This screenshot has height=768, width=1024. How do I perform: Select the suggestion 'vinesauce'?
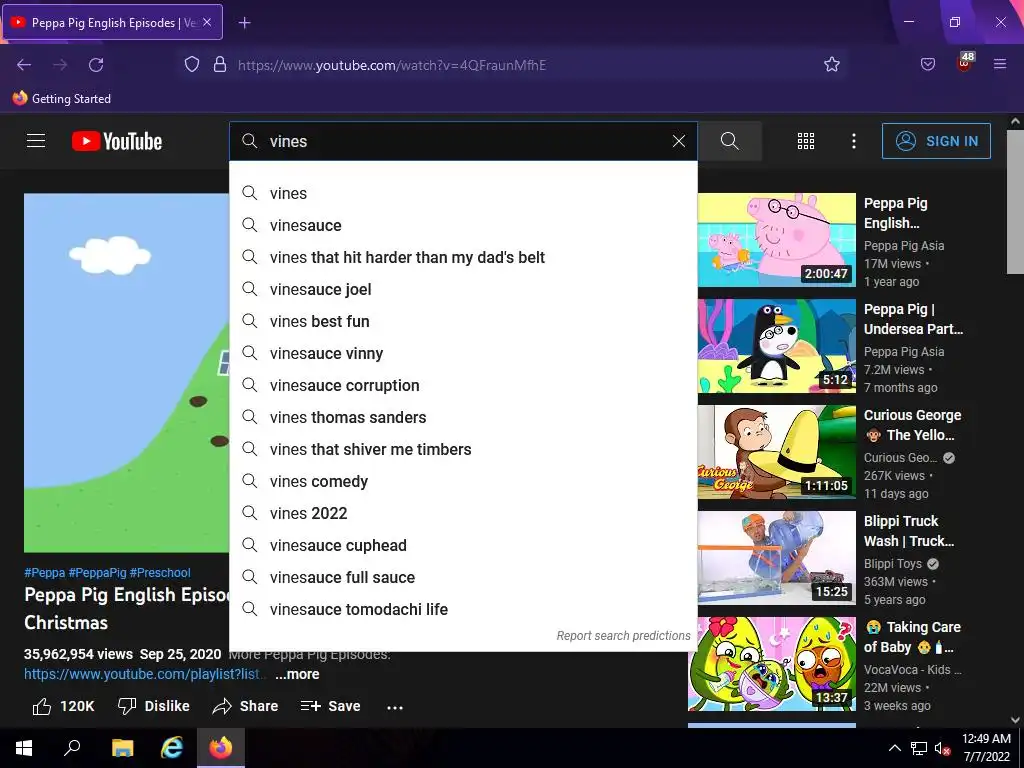pyautogui.click(x=464, y=225)
